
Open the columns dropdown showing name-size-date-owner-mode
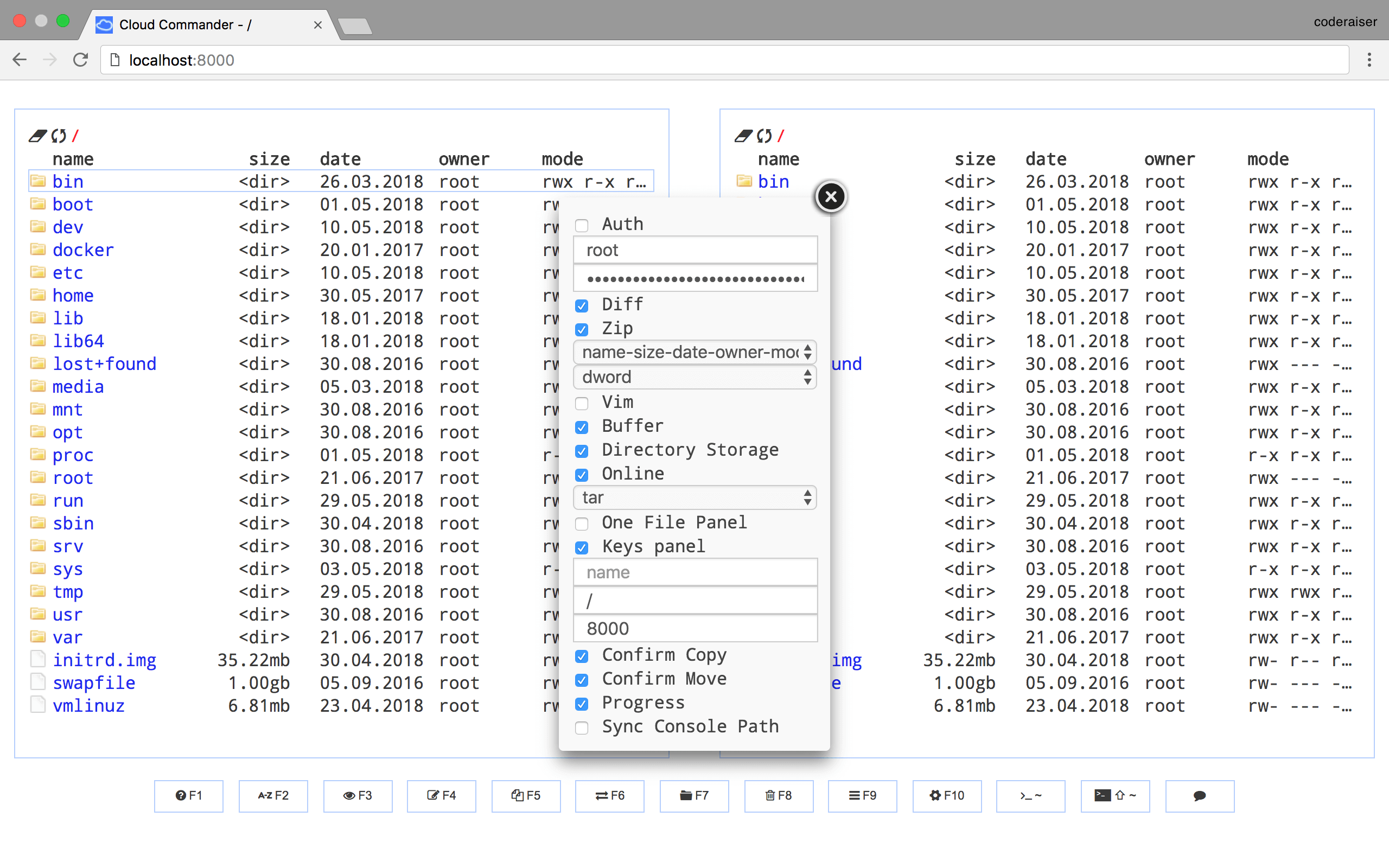tap(694, 352)
